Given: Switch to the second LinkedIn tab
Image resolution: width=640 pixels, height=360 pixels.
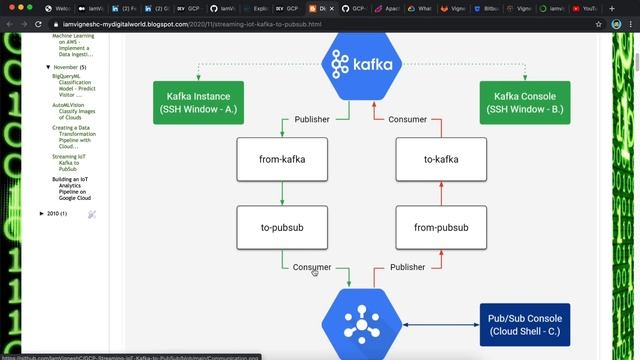Looking at the screenshot, I should coord(156,9).
